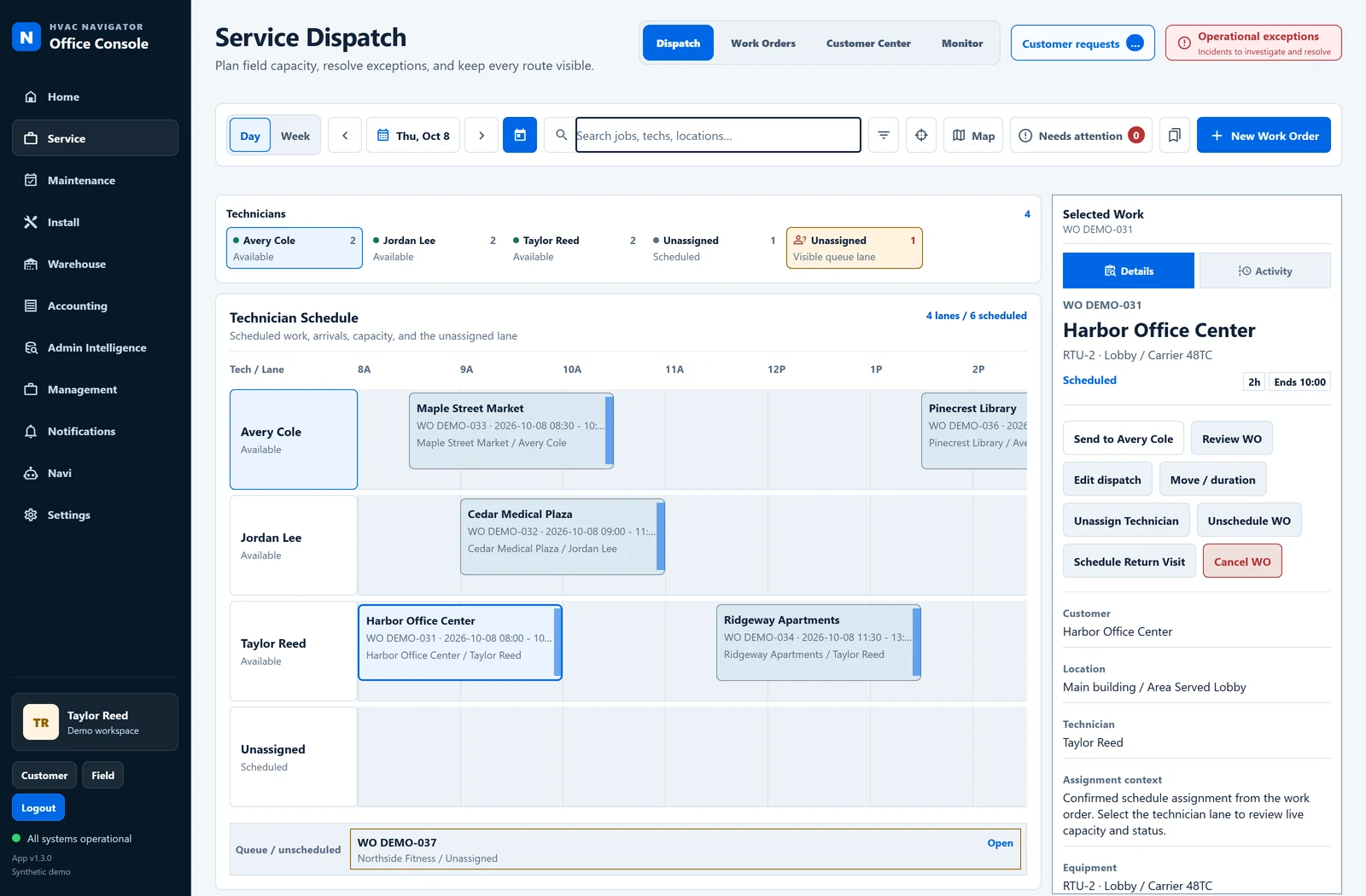Viewport: 1366px width, 896px height.
Task: Click Send to Avery Cole
Action: coord(1124,439)
